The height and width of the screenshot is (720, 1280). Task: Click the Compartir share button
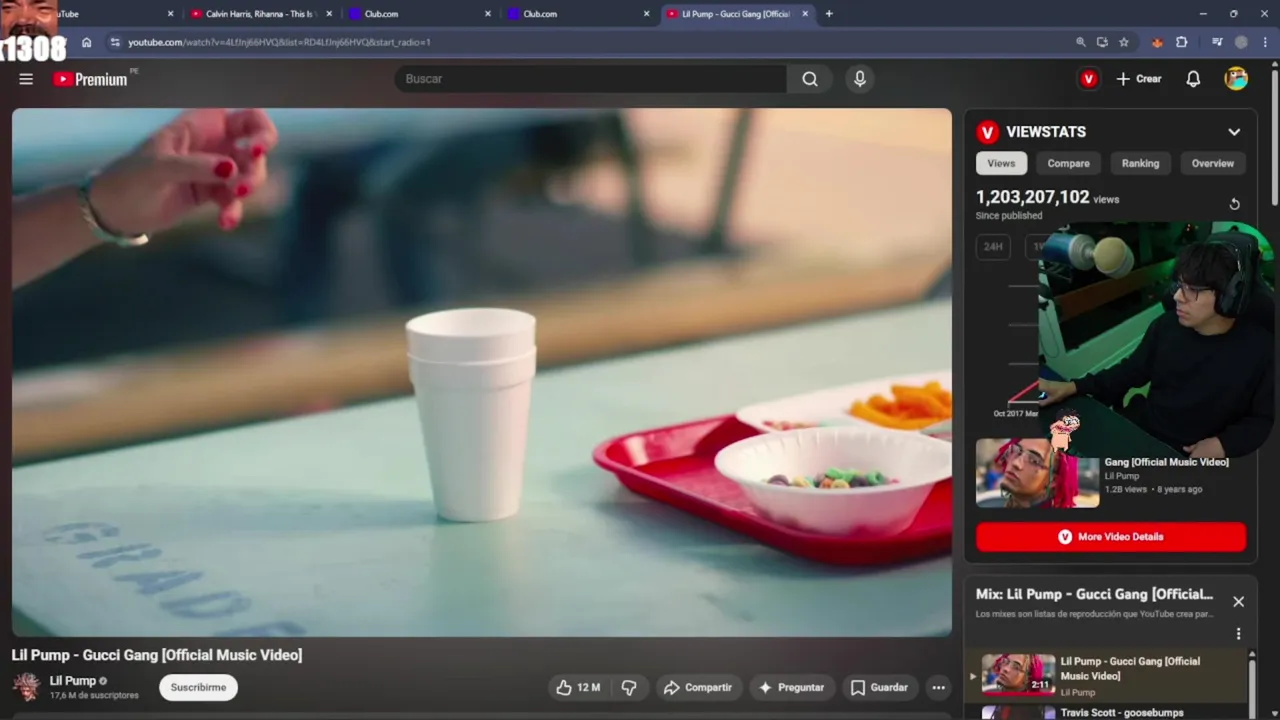click(x=698, y=687)
